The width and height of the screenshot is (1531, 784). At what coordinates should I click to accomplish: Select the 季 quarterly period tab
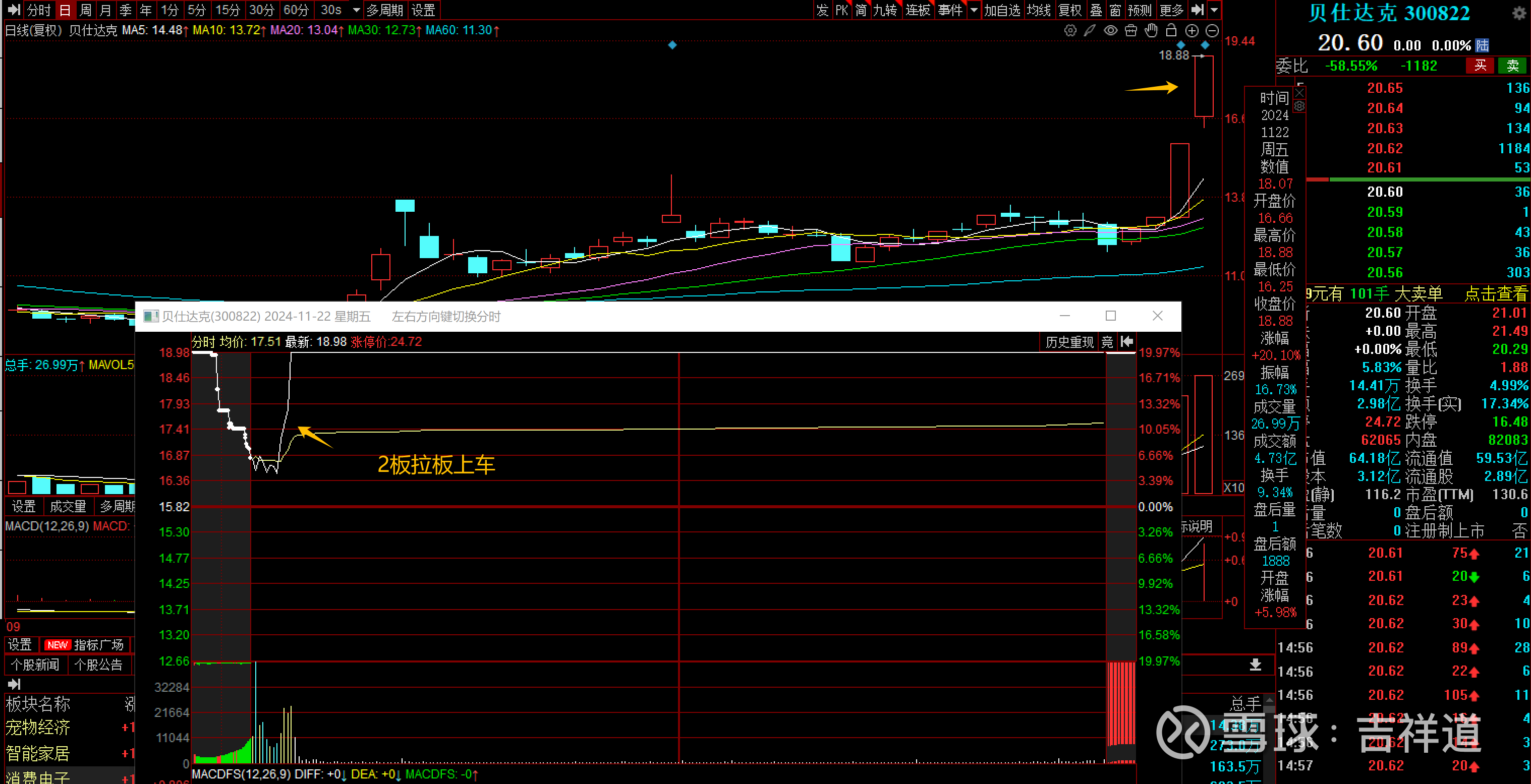click(x=126, y=10)
